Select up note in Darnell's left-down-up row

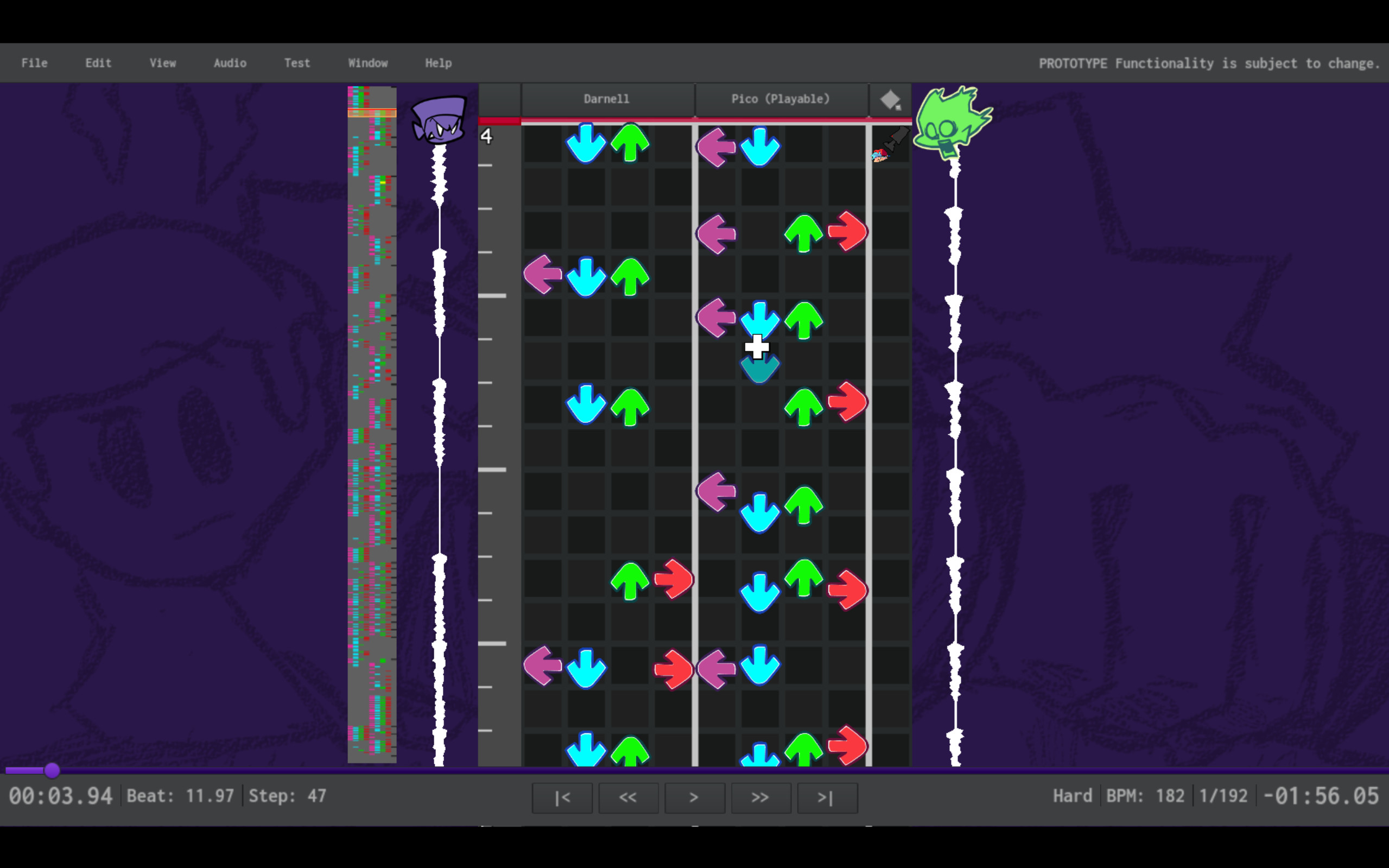[x=630, y=277]
